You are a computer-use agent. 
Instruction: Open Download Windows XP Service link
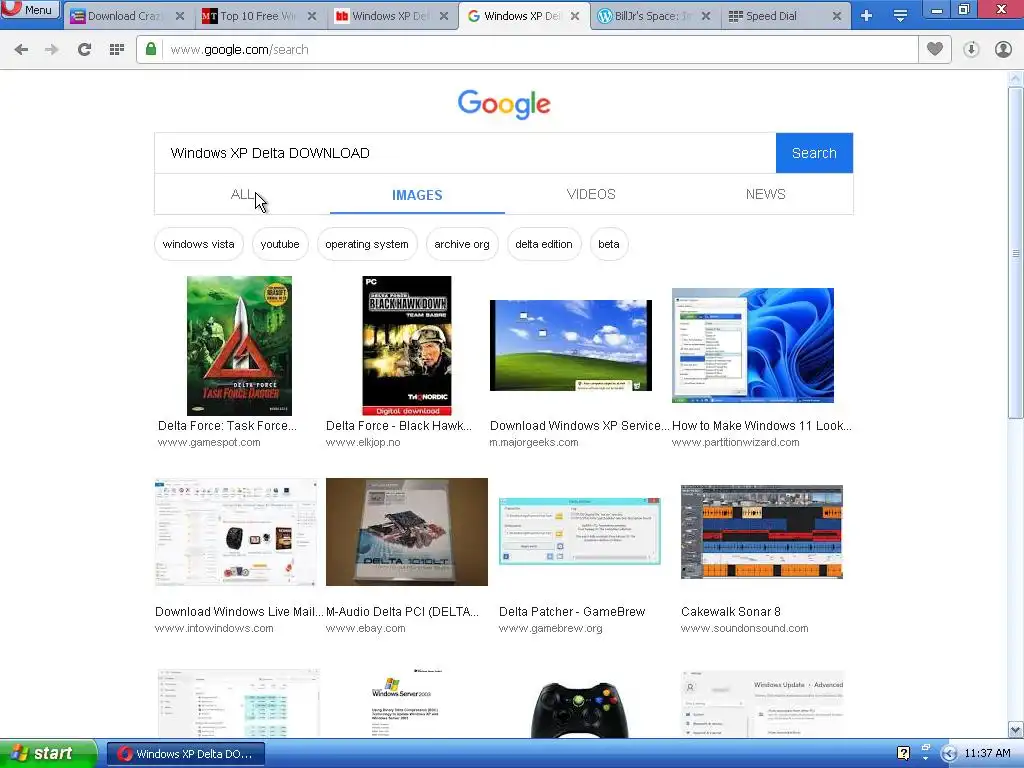(579, 426)
